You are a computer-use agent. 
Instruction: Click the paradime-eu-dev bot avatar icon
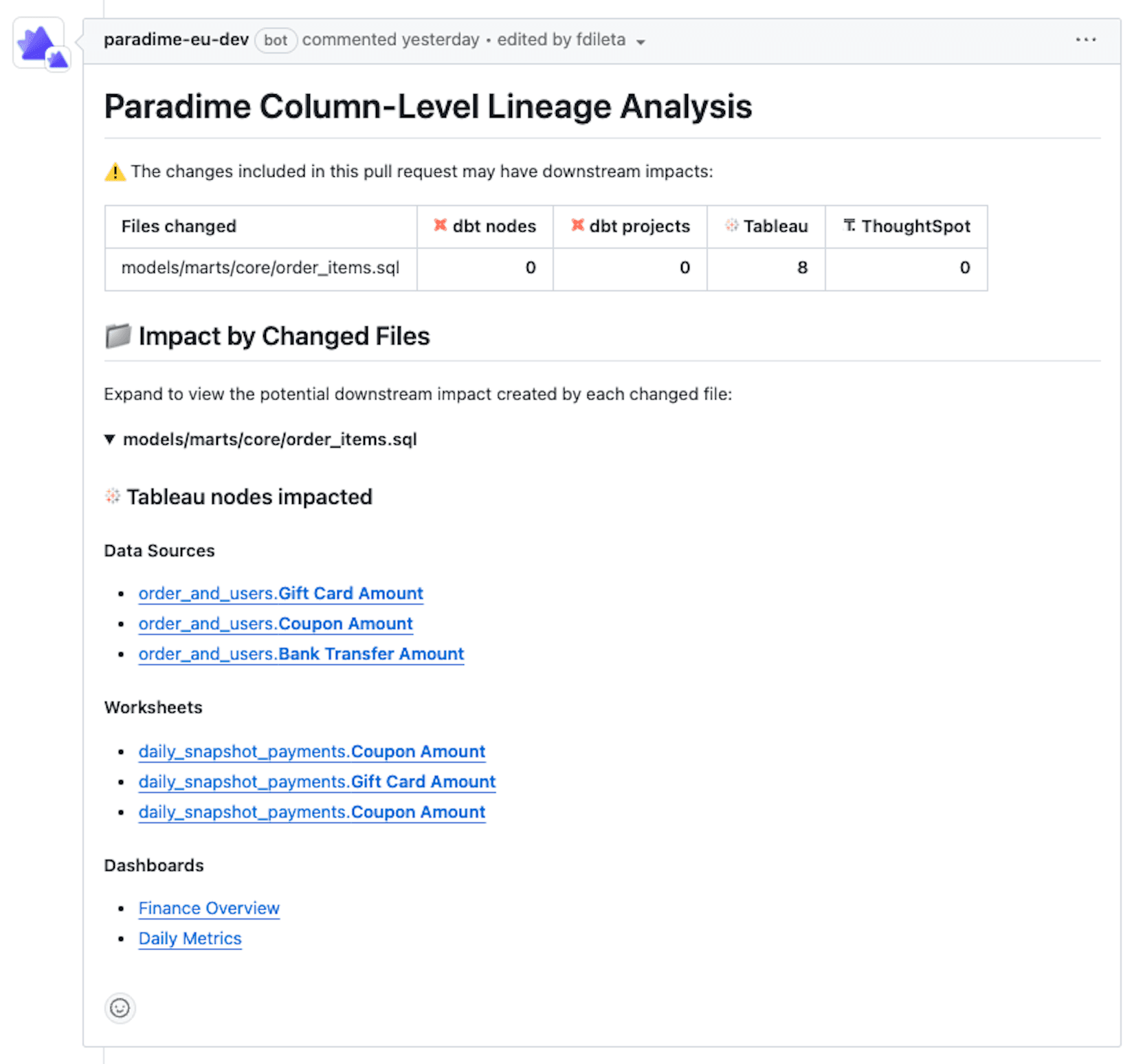coord(39,43)
